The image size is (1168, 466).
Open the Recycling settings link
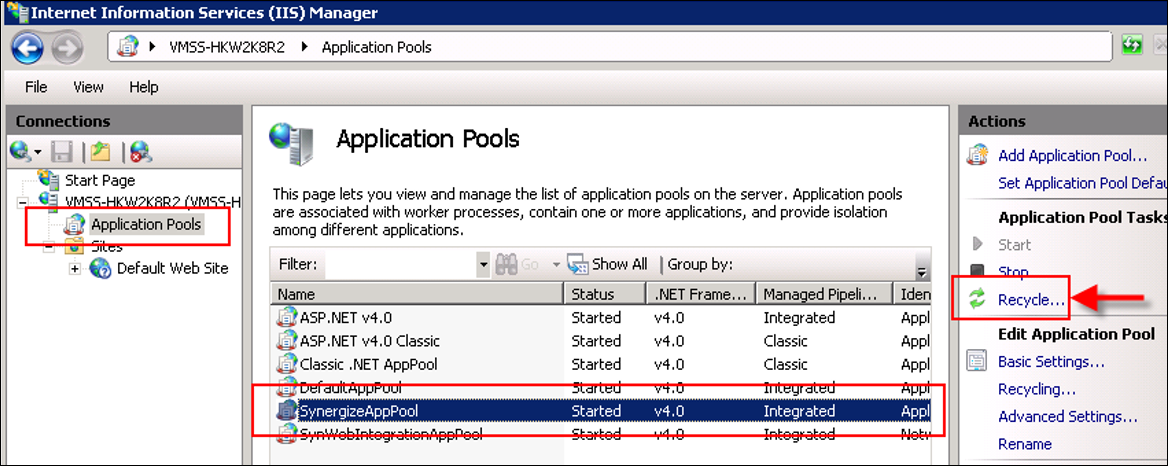point(1037,389)
